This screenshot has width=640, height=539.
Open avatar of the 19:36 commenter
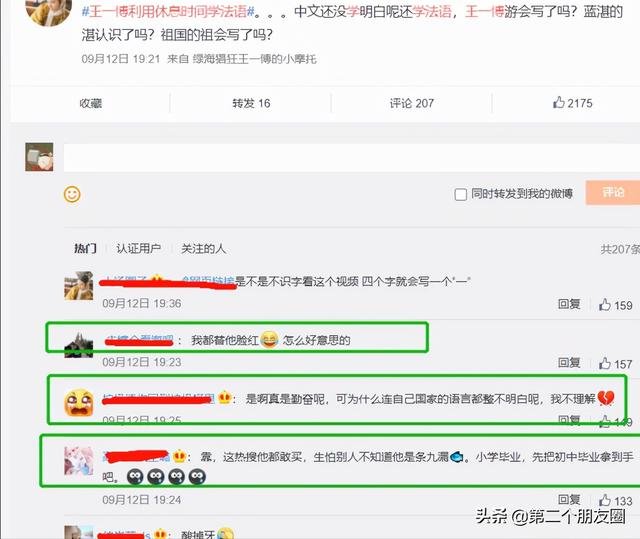(79, 286)
